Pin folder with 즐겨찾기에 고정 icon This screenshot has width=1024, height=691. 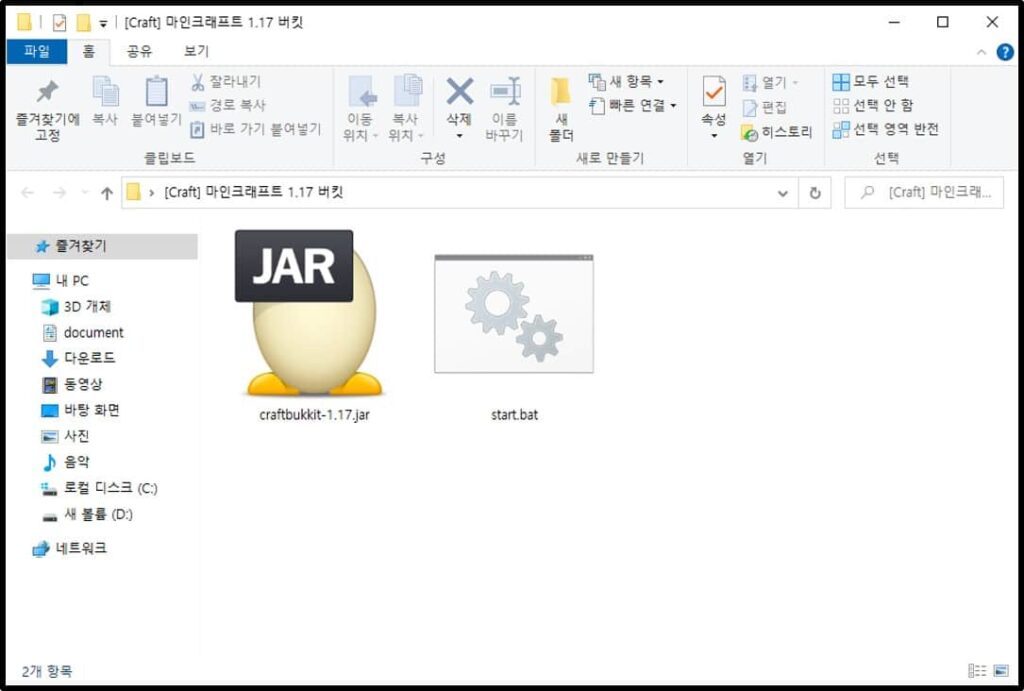[47, 110]
